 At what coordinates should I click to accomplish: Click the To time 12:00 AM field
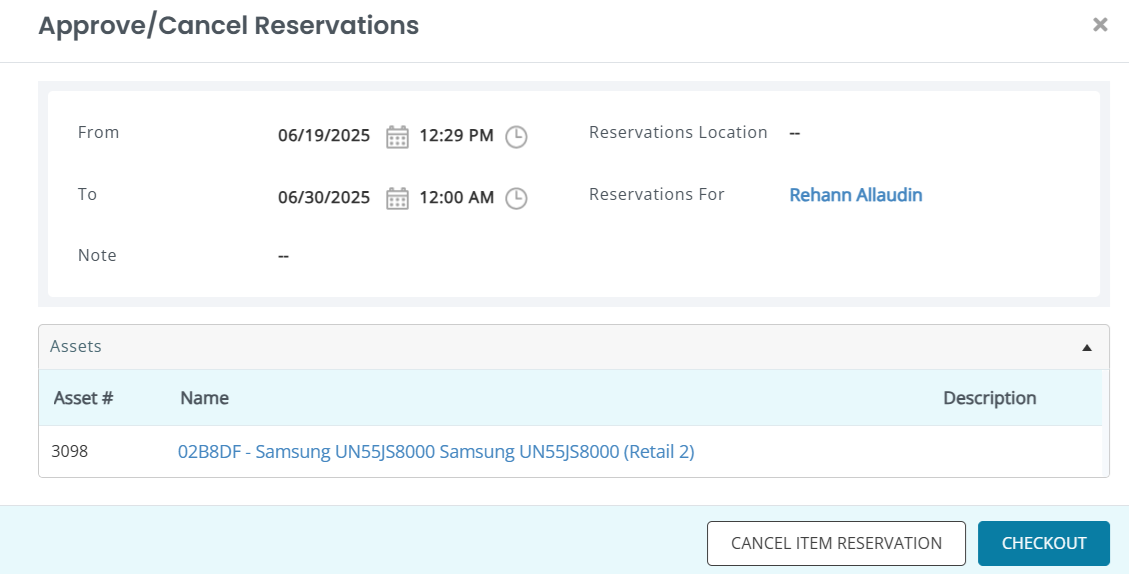(x=456, y=198)
